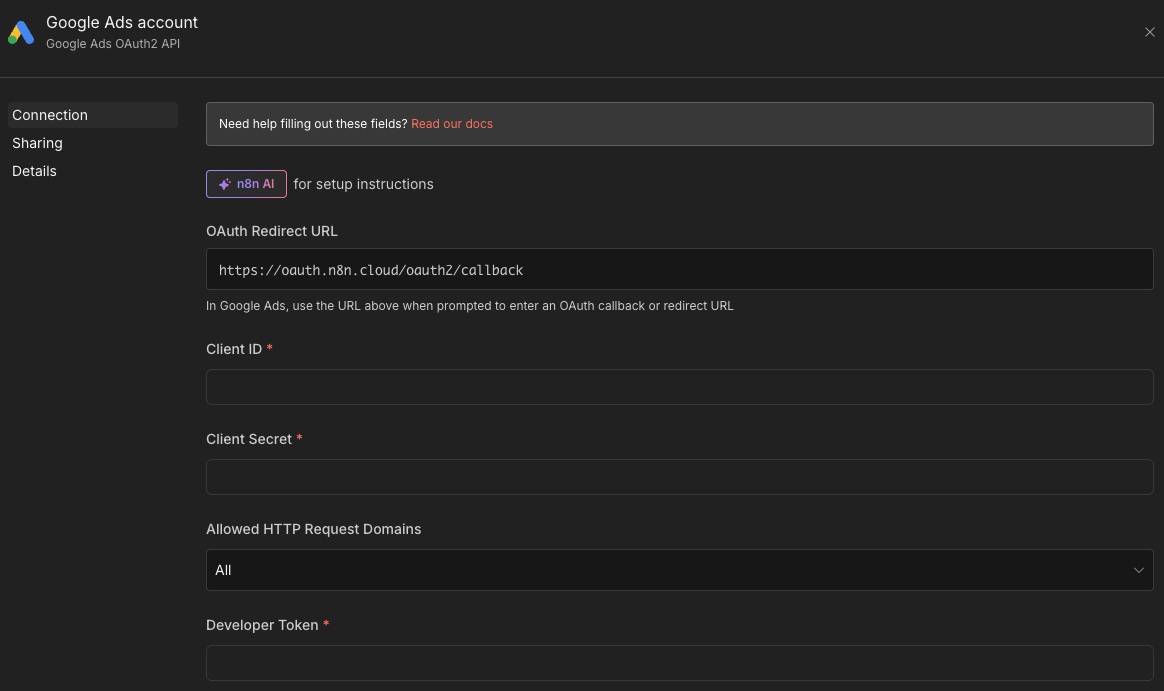Click the n8n AI setup button
1164x691 pixels.
coord(246,184)
